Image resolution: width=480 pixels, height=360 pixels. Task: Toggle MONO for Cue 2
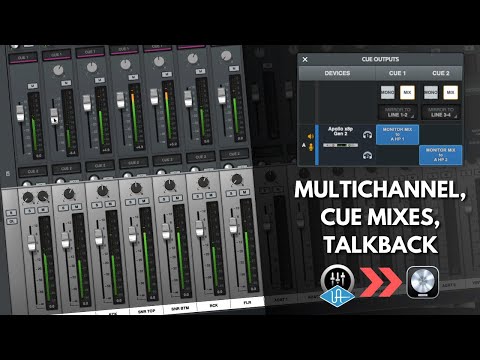(431, 92)
